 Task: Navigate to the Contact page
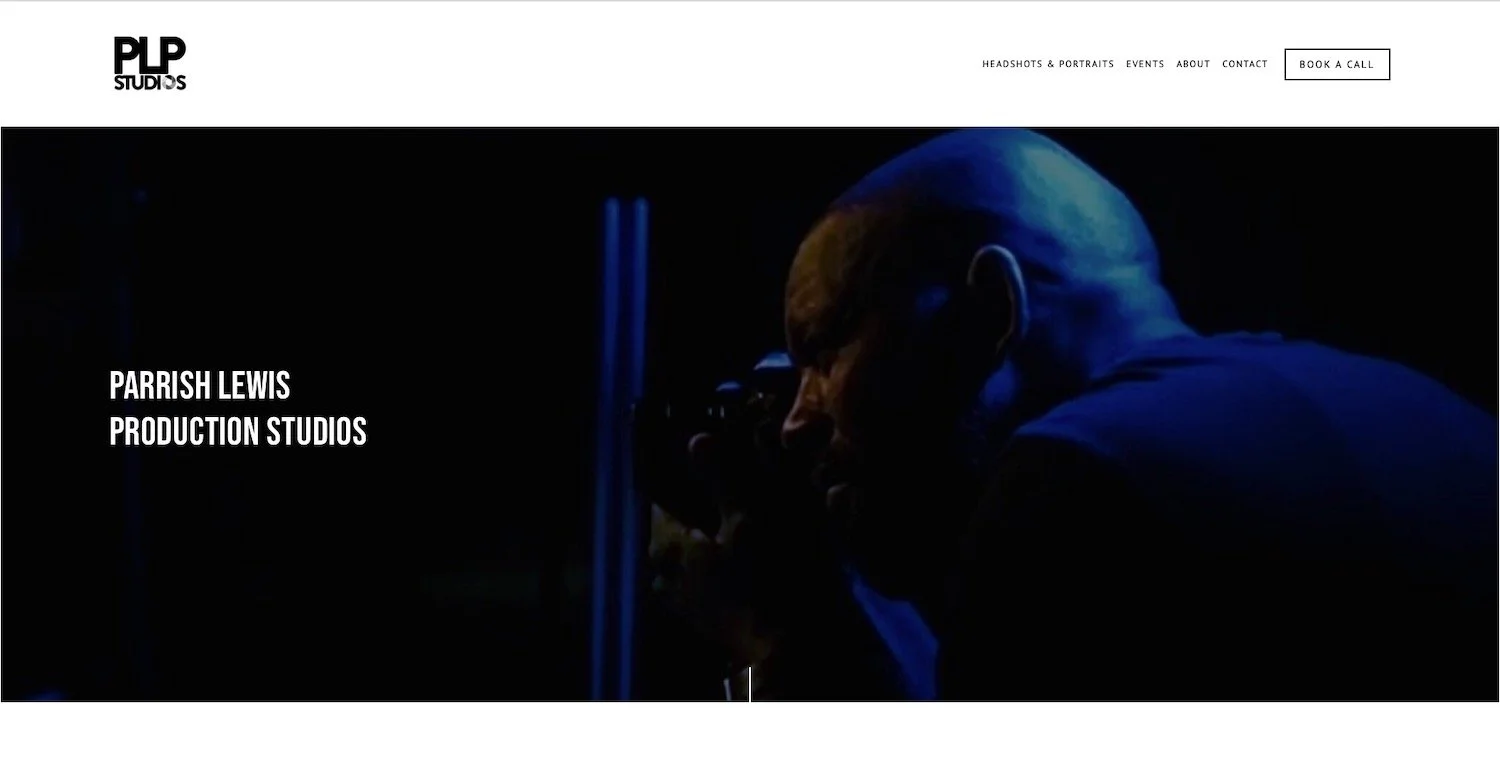coord(1245,64)
